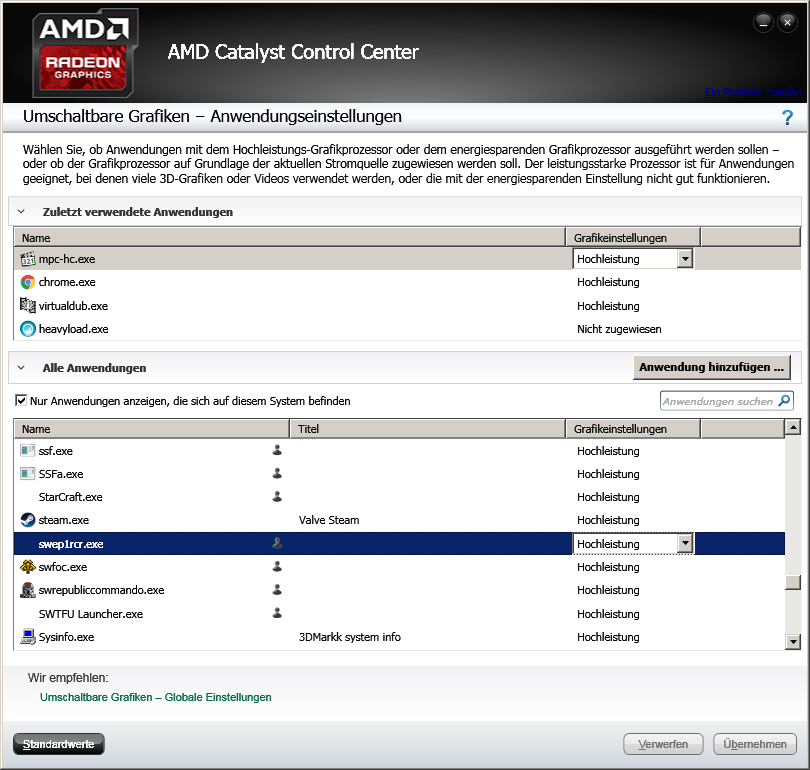Click the scrollbar thumb in application list

tap(792, 582)
